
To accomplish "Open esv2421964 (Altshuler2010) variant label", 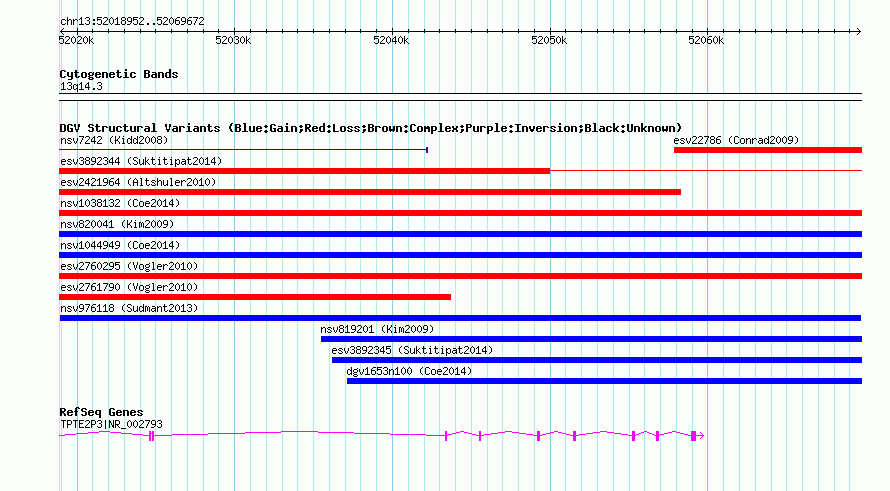I will [x=138, y=182].
